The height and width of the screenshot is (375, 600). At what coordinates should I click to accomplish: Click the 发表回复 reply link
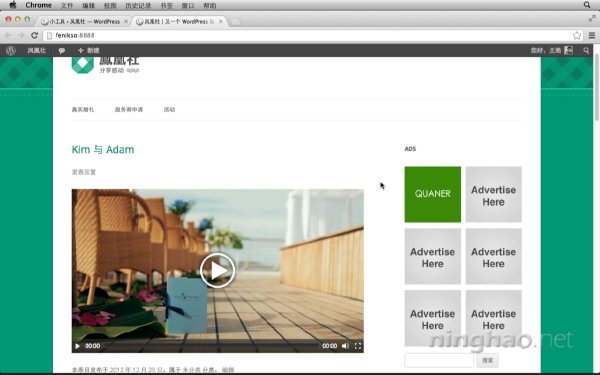click(83, 172)
